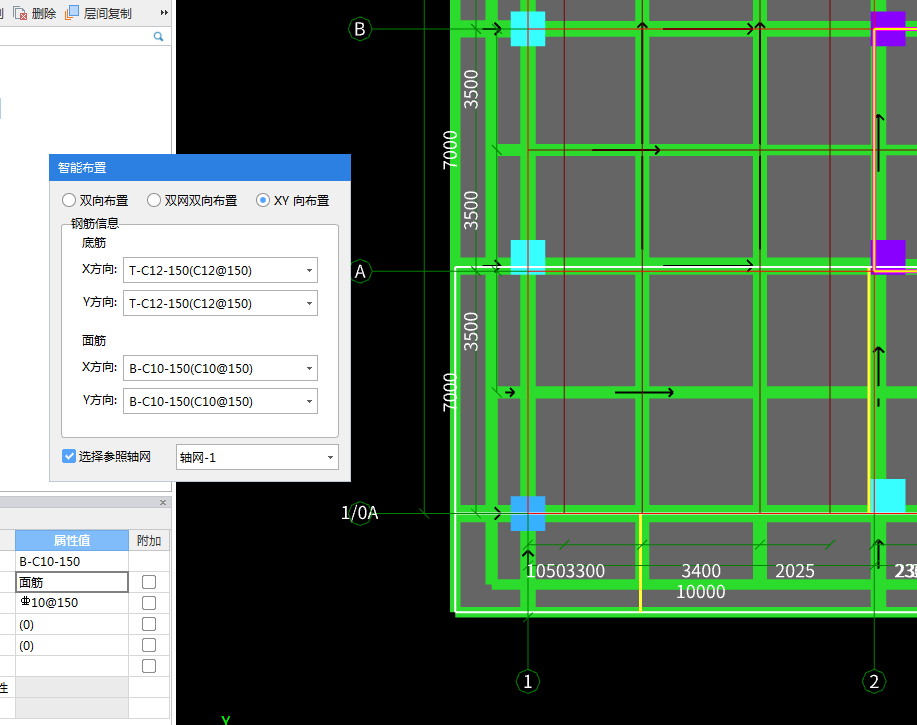917x725 pixels.
Task: Click the cyan column above axis 2
Action: (888, 496)
